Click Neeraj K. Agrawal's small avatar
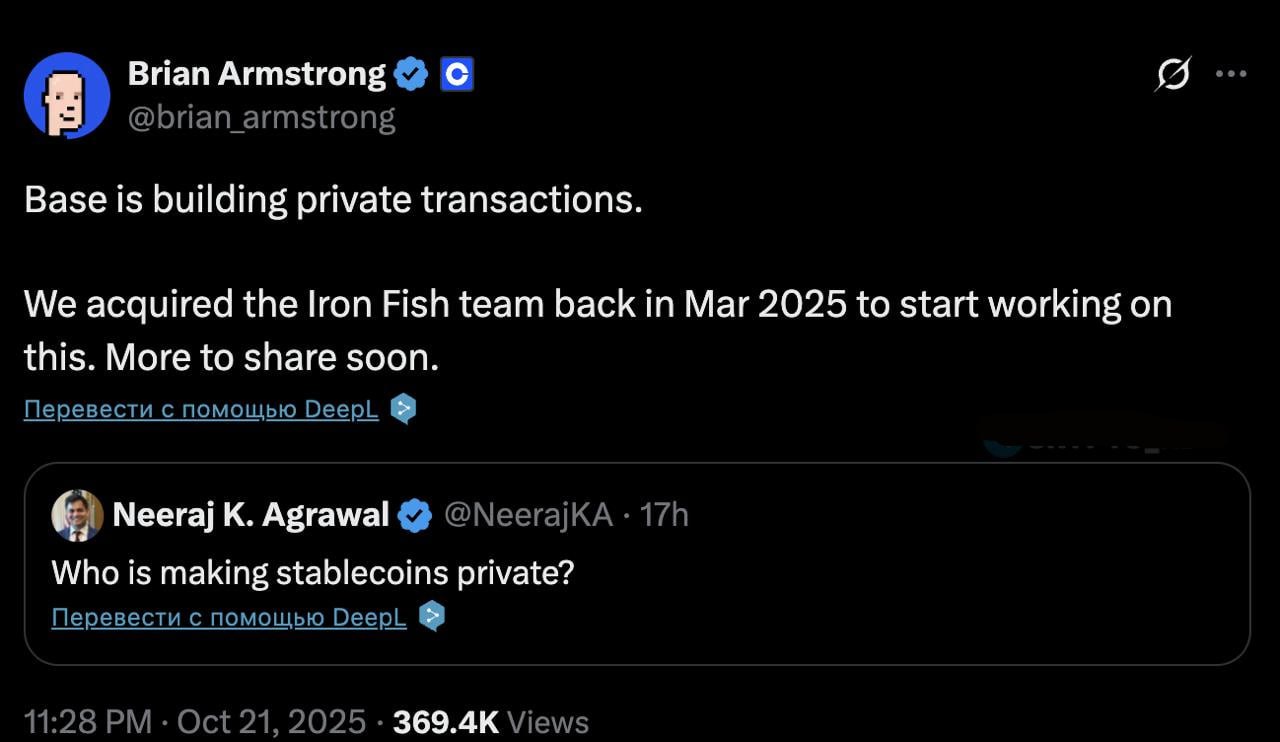Image resolution: width=1280 pixels, height=742 pixels. click(x=77, y=515)
